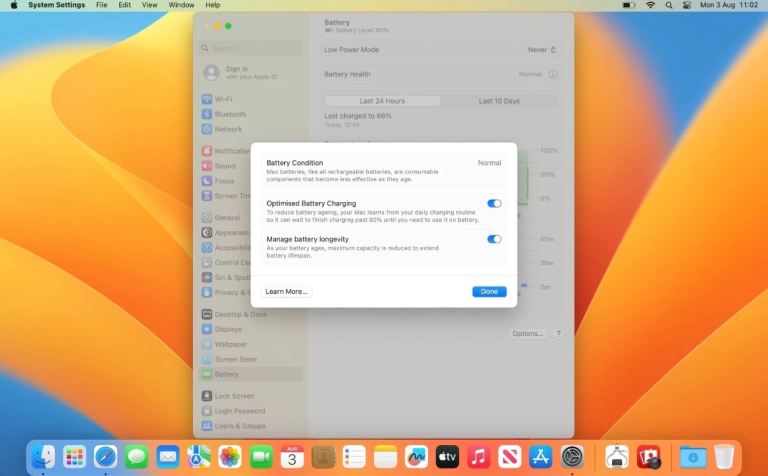Open Messages from the Dock
768x476 pixels.
[x=136, y=457]
